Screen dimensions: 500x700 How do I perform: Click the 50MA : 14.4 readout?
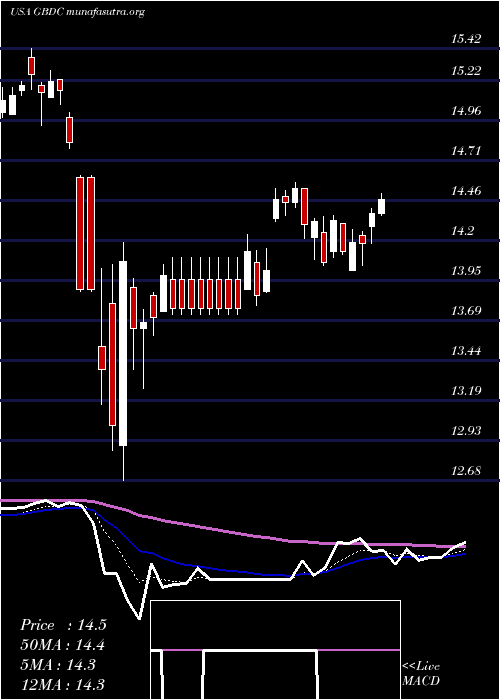[63, 645]
